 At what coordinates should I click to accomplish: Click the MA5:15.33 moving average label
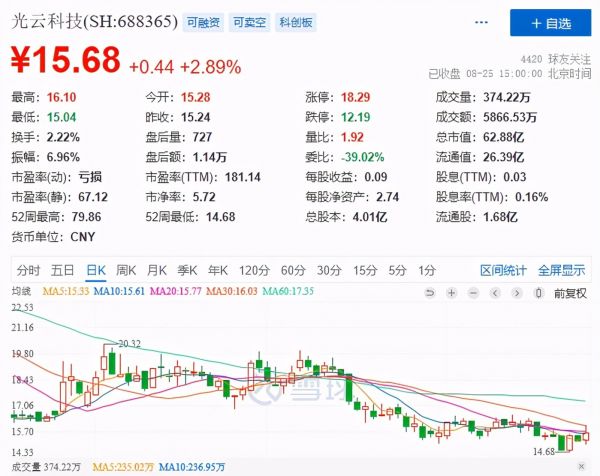(x=66, y=291)
